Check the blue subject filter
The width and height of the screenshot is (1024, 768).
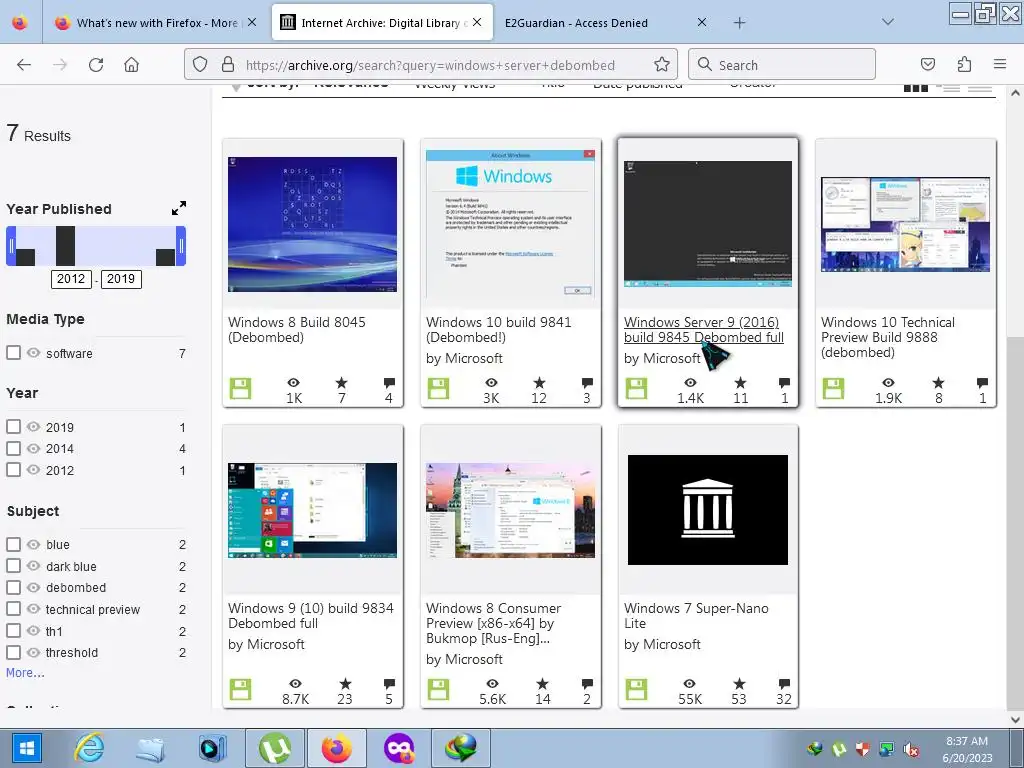click(x=13, y=544)
